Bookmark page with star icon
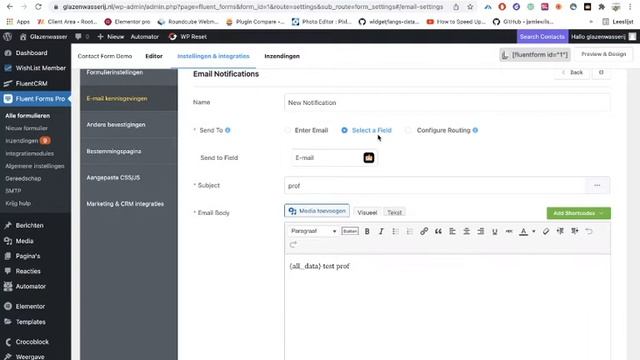Viewport: 640px width, 360px height. tap(470, 7)
